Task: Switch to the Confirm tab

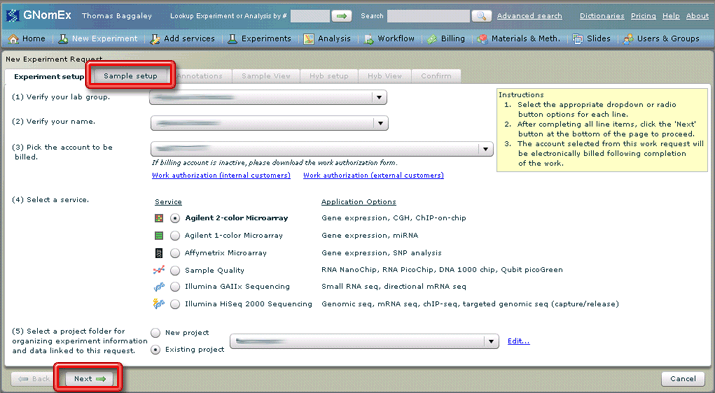Action: coord(436,76)
